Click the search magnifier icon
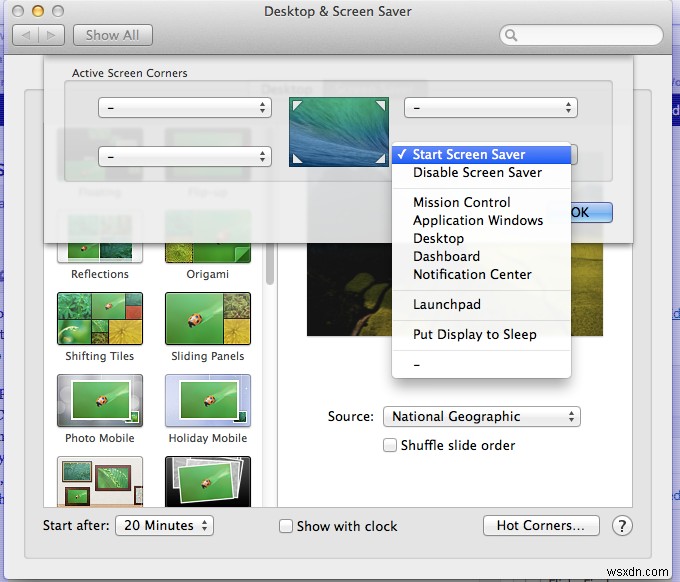Image resolution: width=680 pixels, height=582 pixels. click(x=511, y=35)
